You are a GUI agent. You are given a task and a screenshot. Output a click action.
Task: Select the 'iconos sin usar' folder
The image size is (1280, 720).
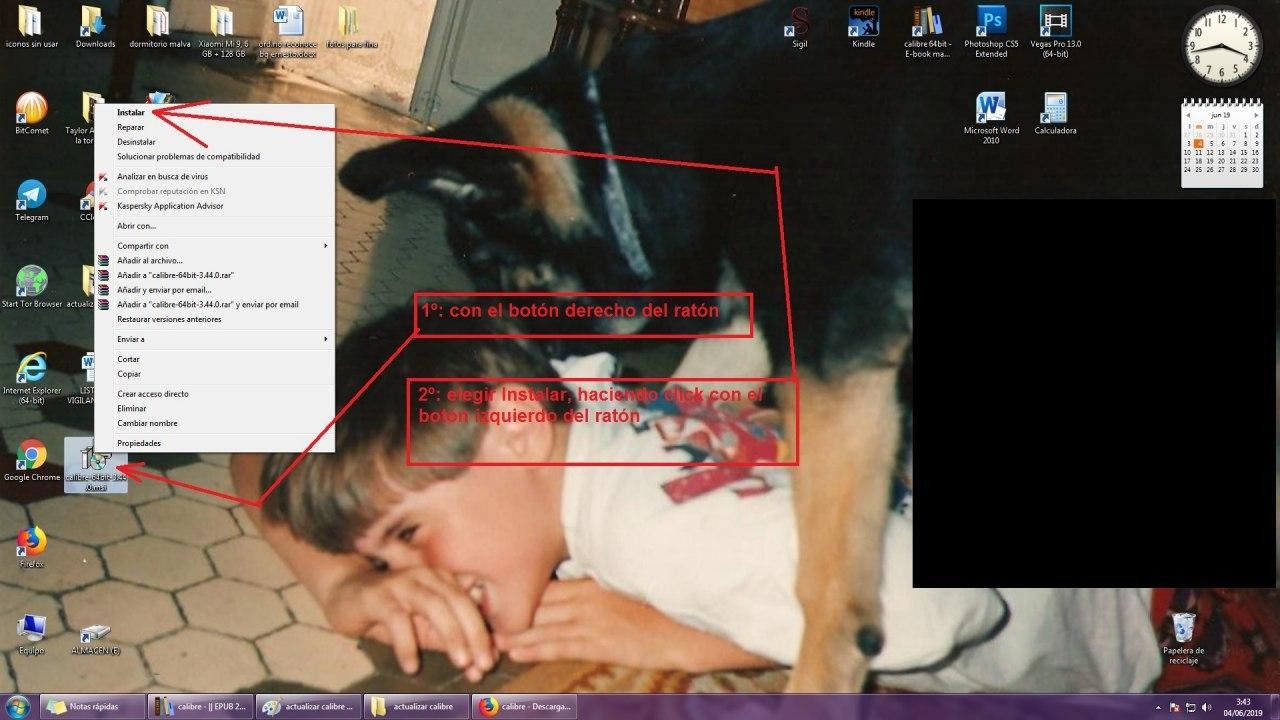tap(32, 27)
